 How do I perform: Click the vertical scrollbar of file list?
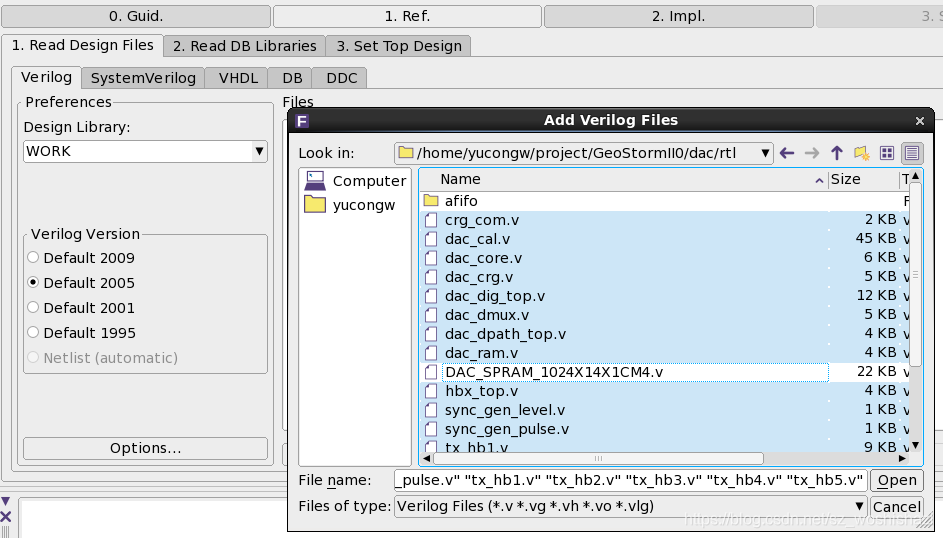[x=915, y=274]
